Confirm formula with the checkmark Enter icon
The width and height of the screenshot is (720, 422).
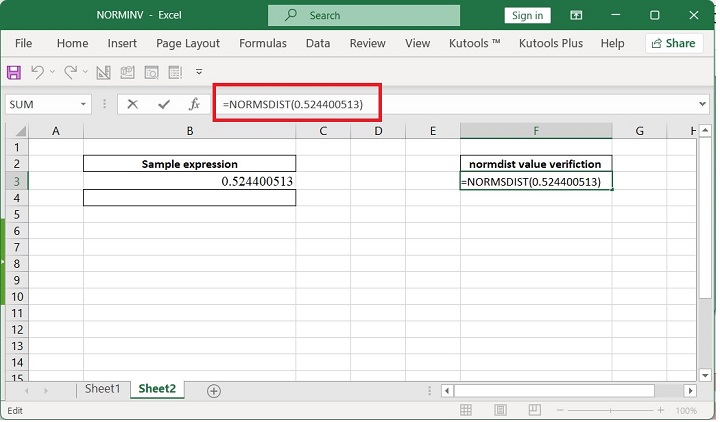[162, 104]
